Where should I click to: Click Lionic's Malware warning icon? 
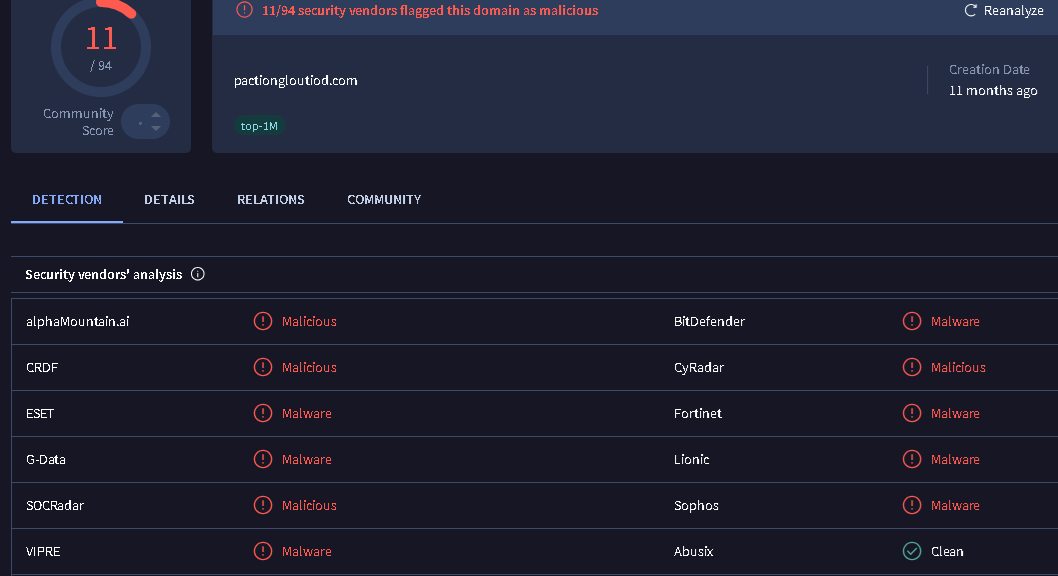[x=911, y=459]
